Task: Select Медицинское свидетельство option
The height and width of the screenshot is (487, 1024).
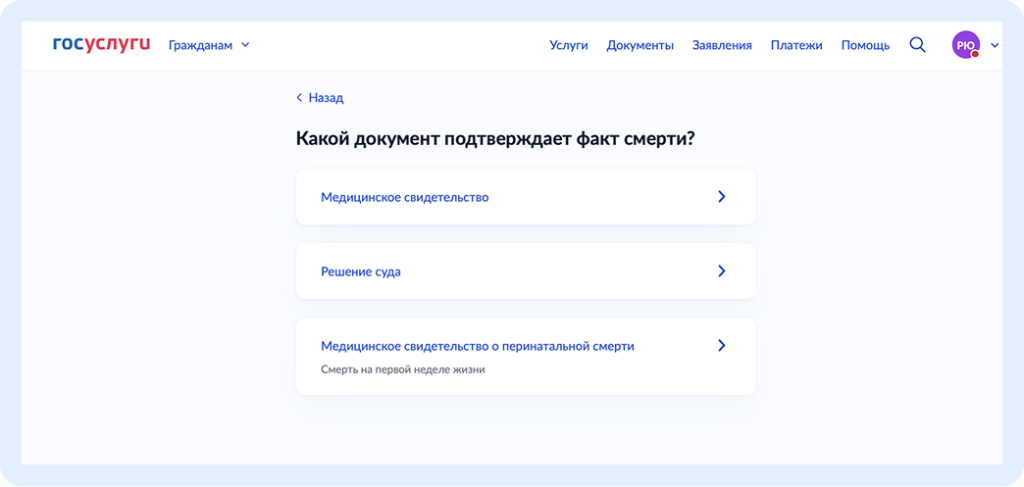Action: point(526,196)
